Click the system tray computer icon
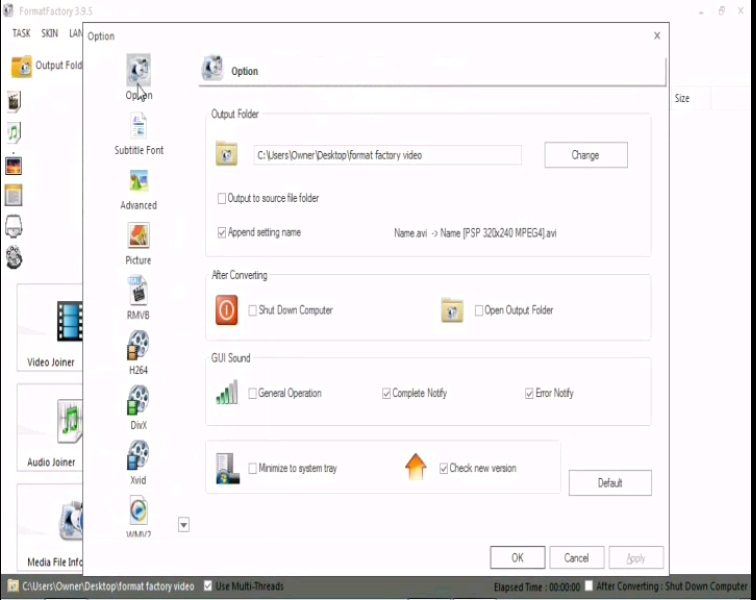This screenshot has height=600, width=756. (227, 468)
